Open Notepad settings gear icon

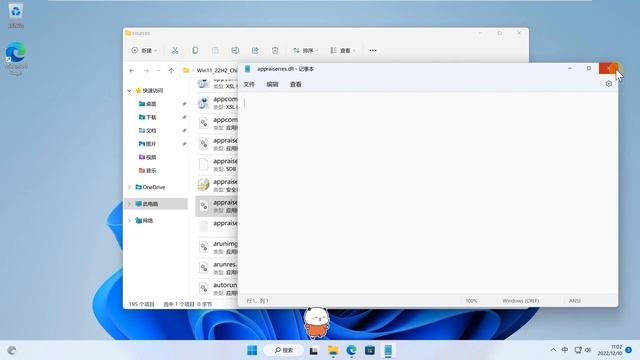click(x=609, y=84)
